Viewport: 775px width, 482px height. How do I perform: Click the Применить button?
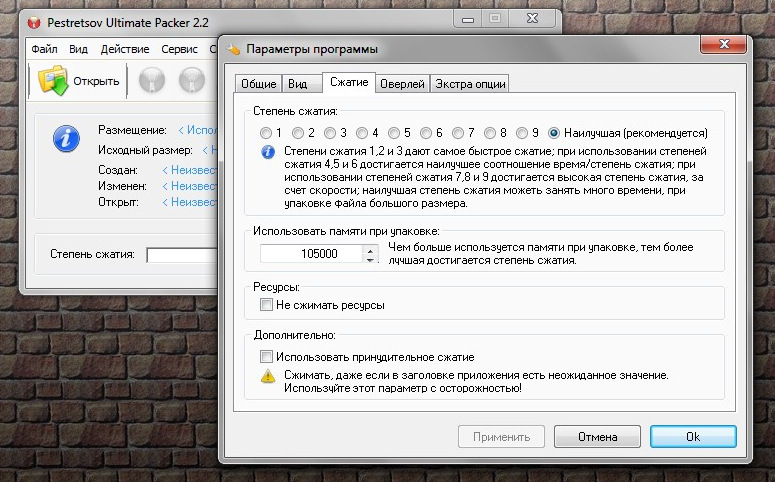click(x=501, y=437)
